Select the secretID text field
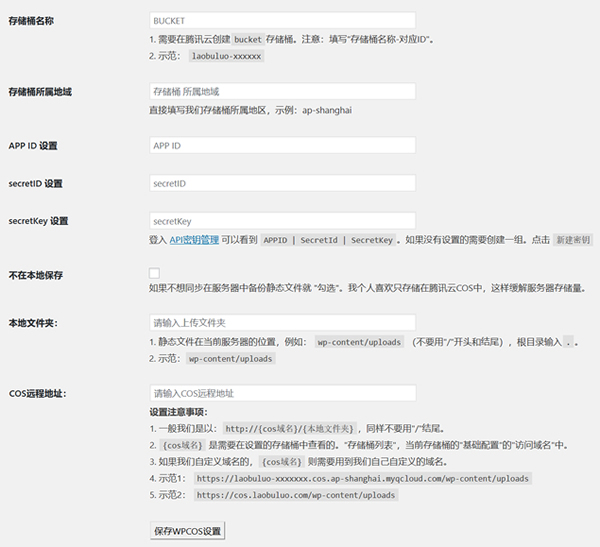The height and width of the screenshot is (547, 600). pyautogui.click(x=281, y=184)
